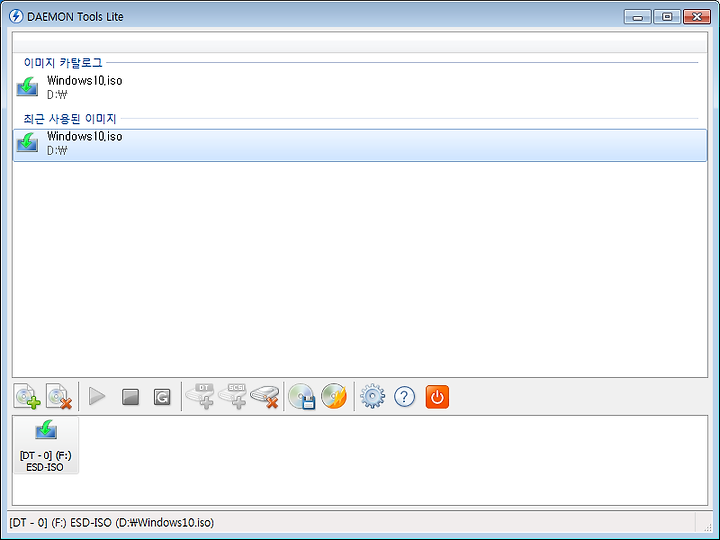Click the DAEMON Tools Lite title bar icon
The width and height of the screenshot is (720, 540).
(x=16, y=17)
